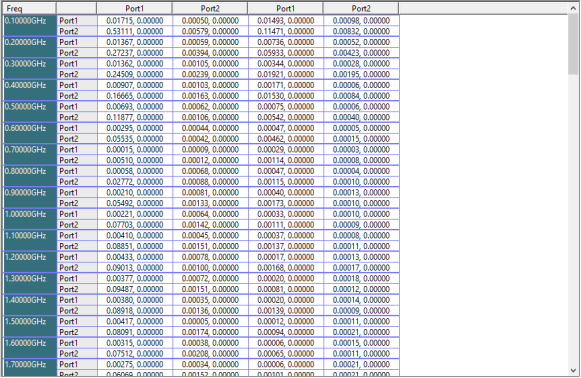This screenshot has width=581, height=378.
Task: Click cell value 0.00208, 0.00000
Action: (210, 354)
